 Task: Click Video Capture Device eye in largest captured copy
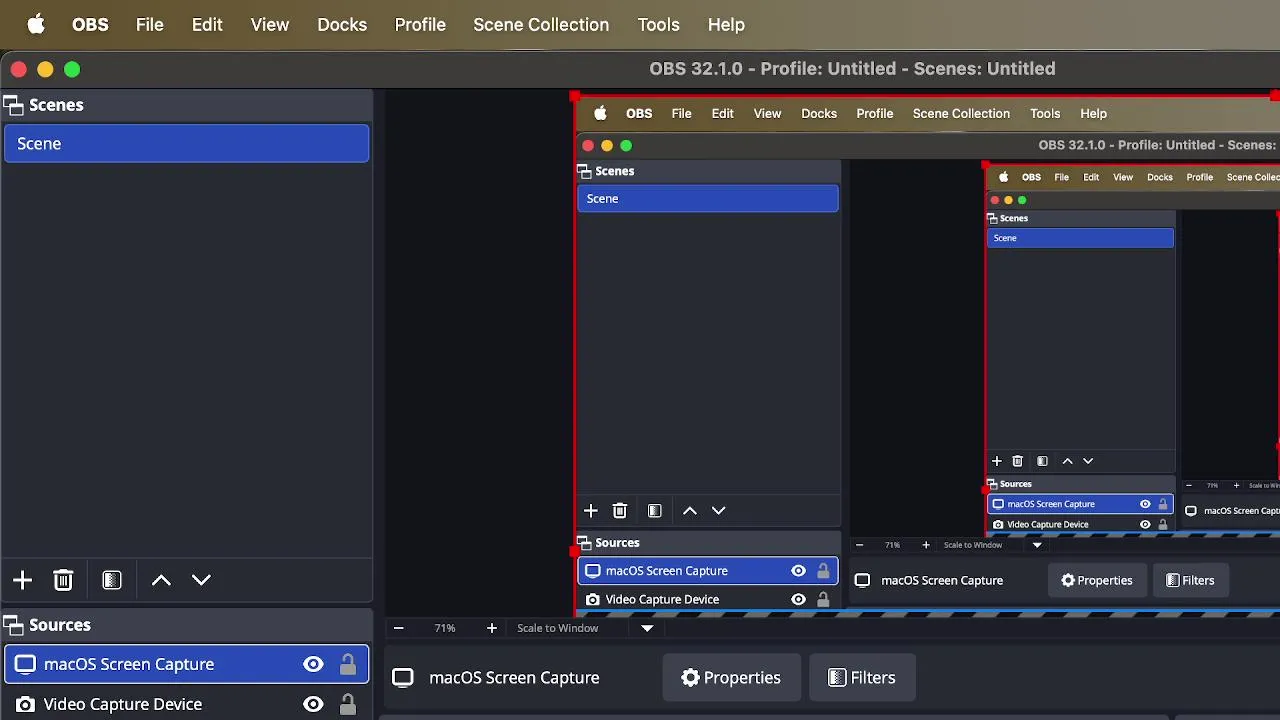pyautogui.click(x=798, y=600)
